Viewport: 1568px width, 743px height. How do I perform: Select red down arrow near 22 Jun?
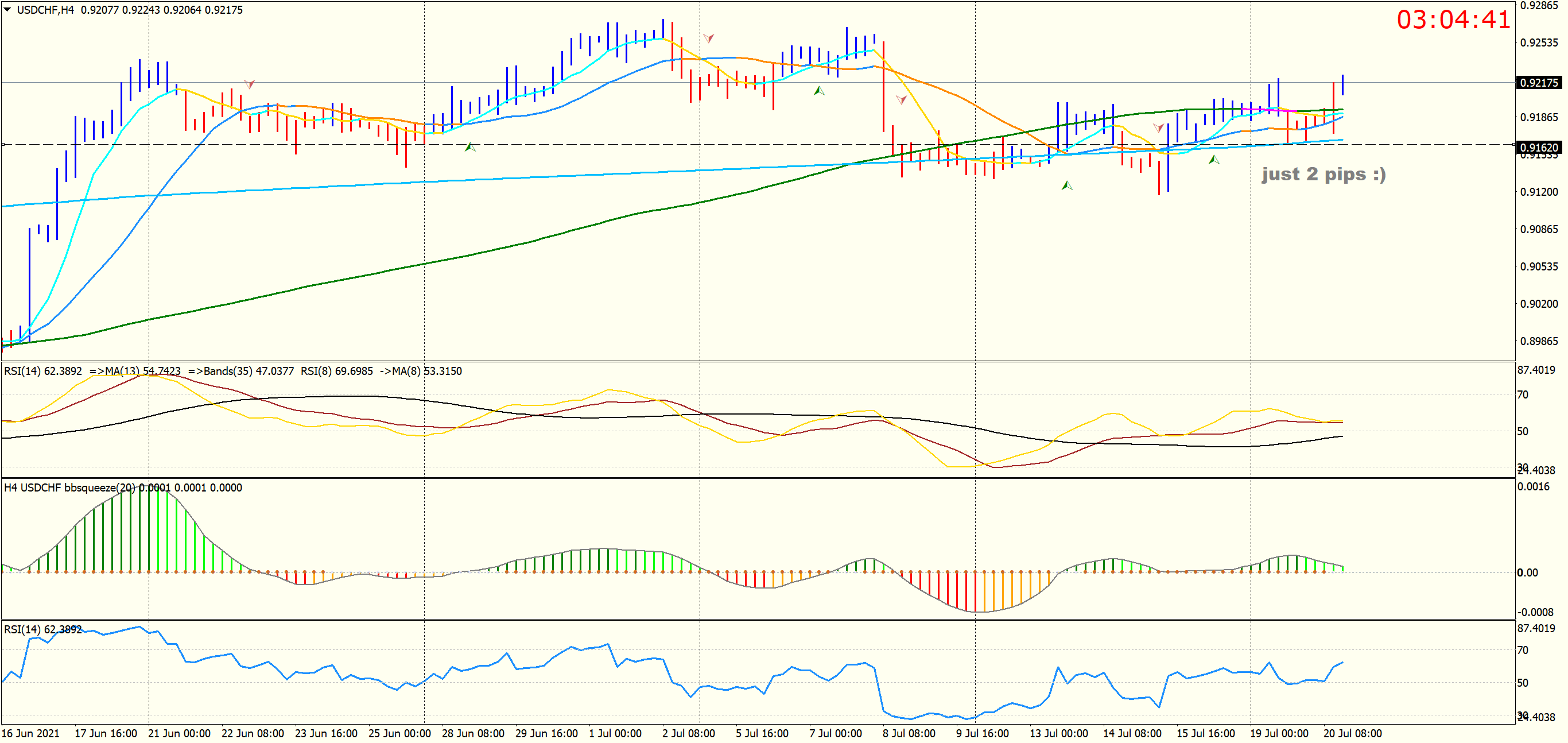point(250,84)
